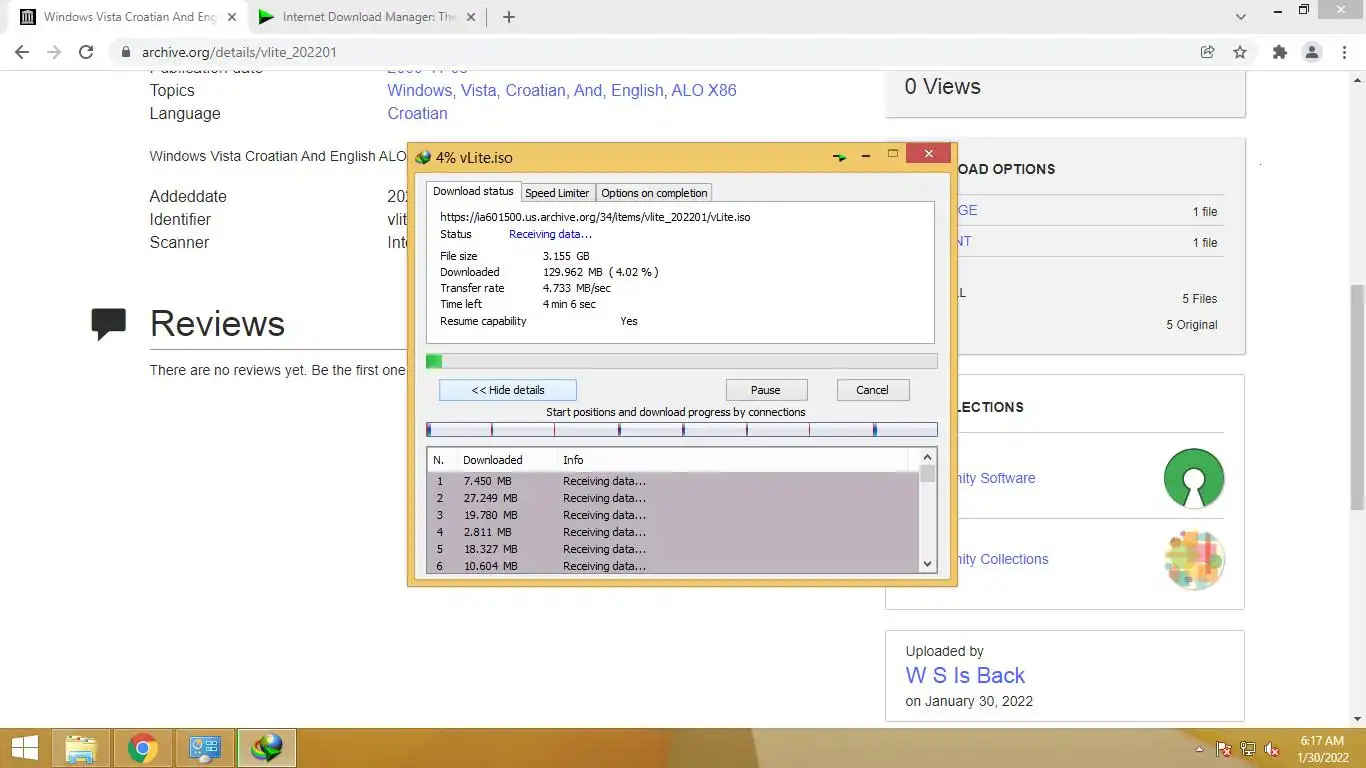
Task: Sort by Downloaded column header
Action: [x=506, y=460]
